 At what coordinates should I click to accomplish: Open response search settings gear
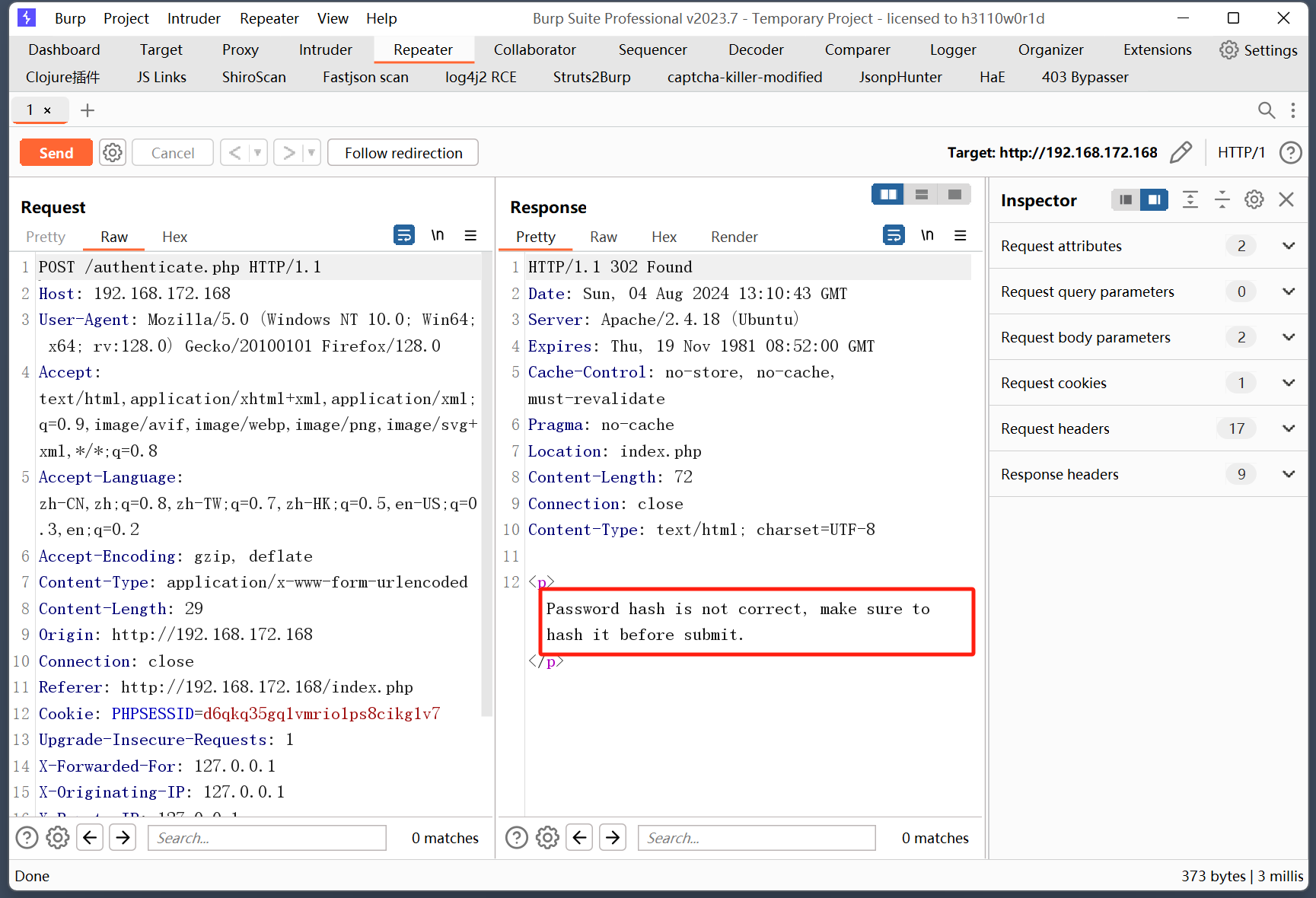point(547,838)
